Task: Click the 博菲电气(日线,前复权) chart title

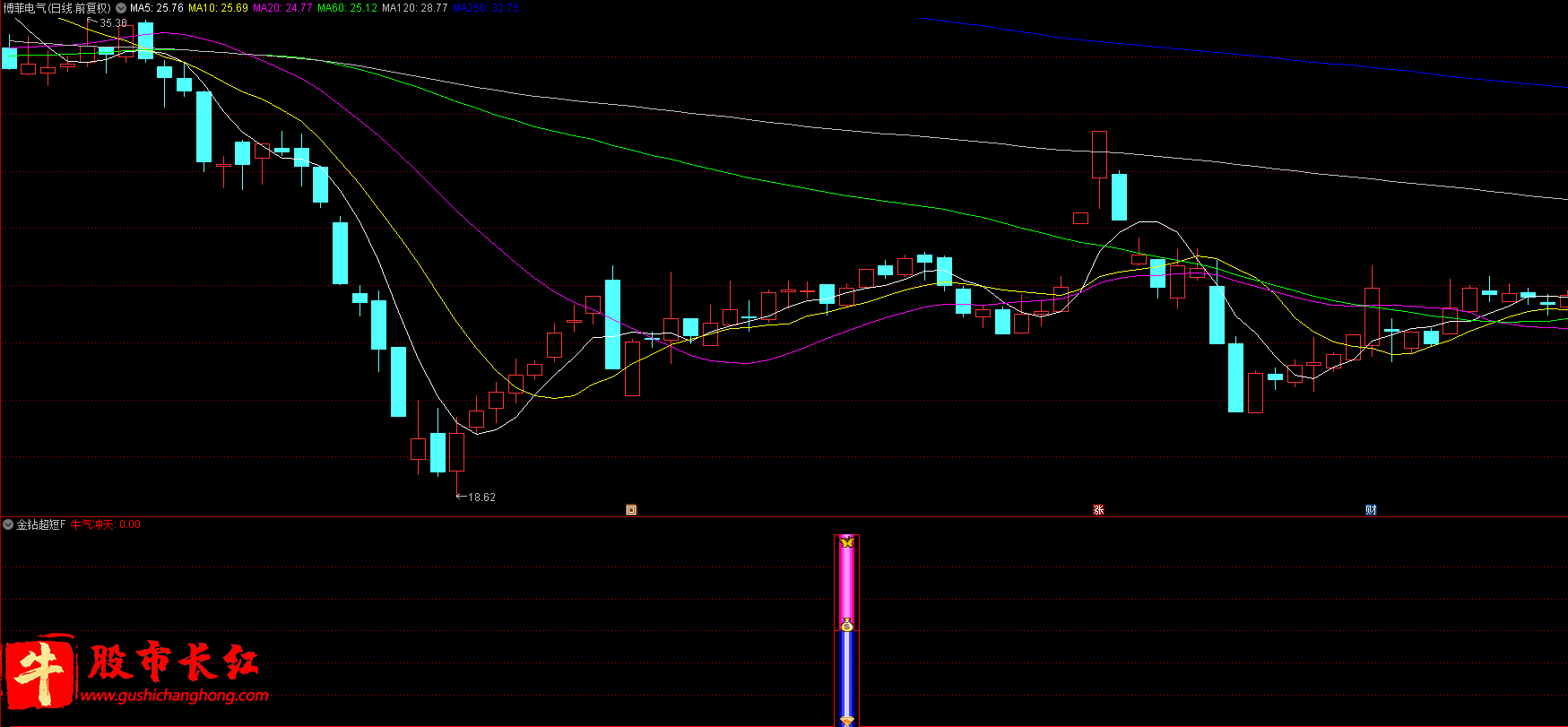Action: coord(57,8)
